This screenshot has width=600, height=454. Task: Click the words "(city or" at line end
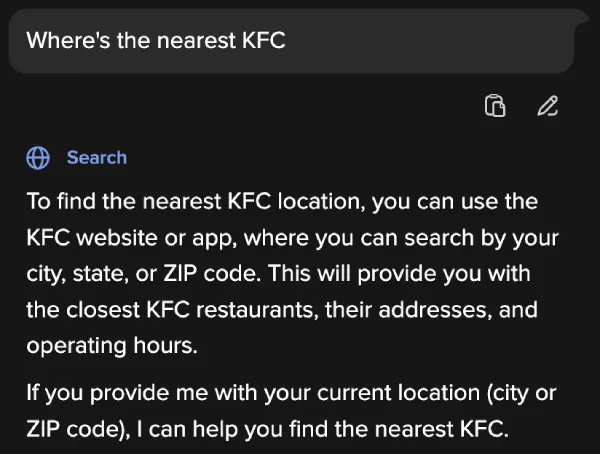(522, 394)
